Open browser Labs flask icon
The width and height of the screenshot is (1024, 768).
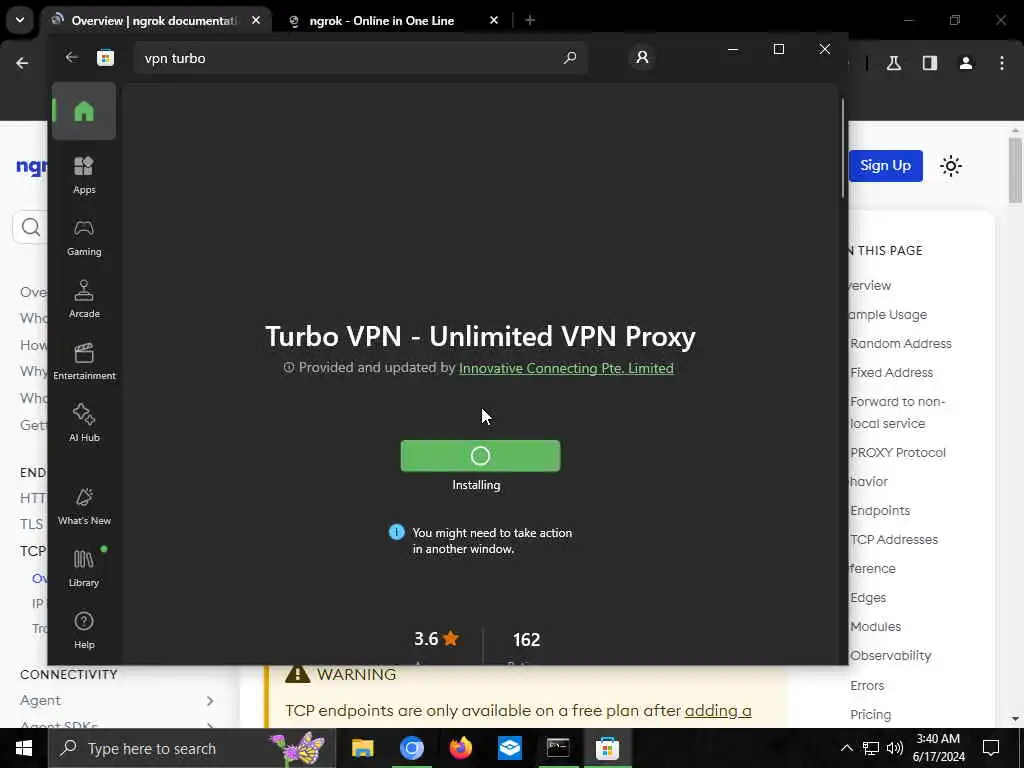(894, 63)
